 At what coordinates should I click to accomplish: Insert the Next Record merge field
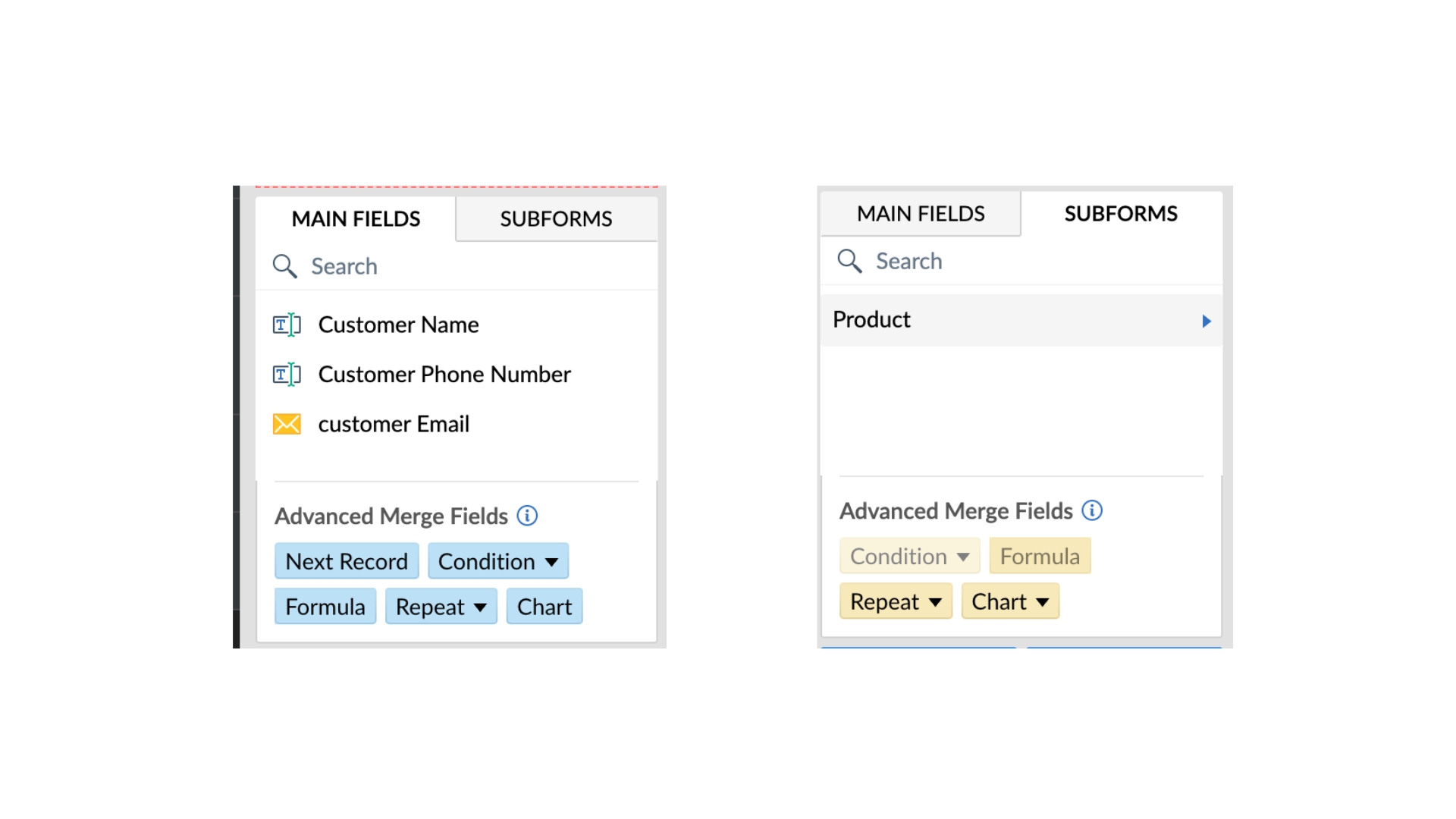point(347,561)
